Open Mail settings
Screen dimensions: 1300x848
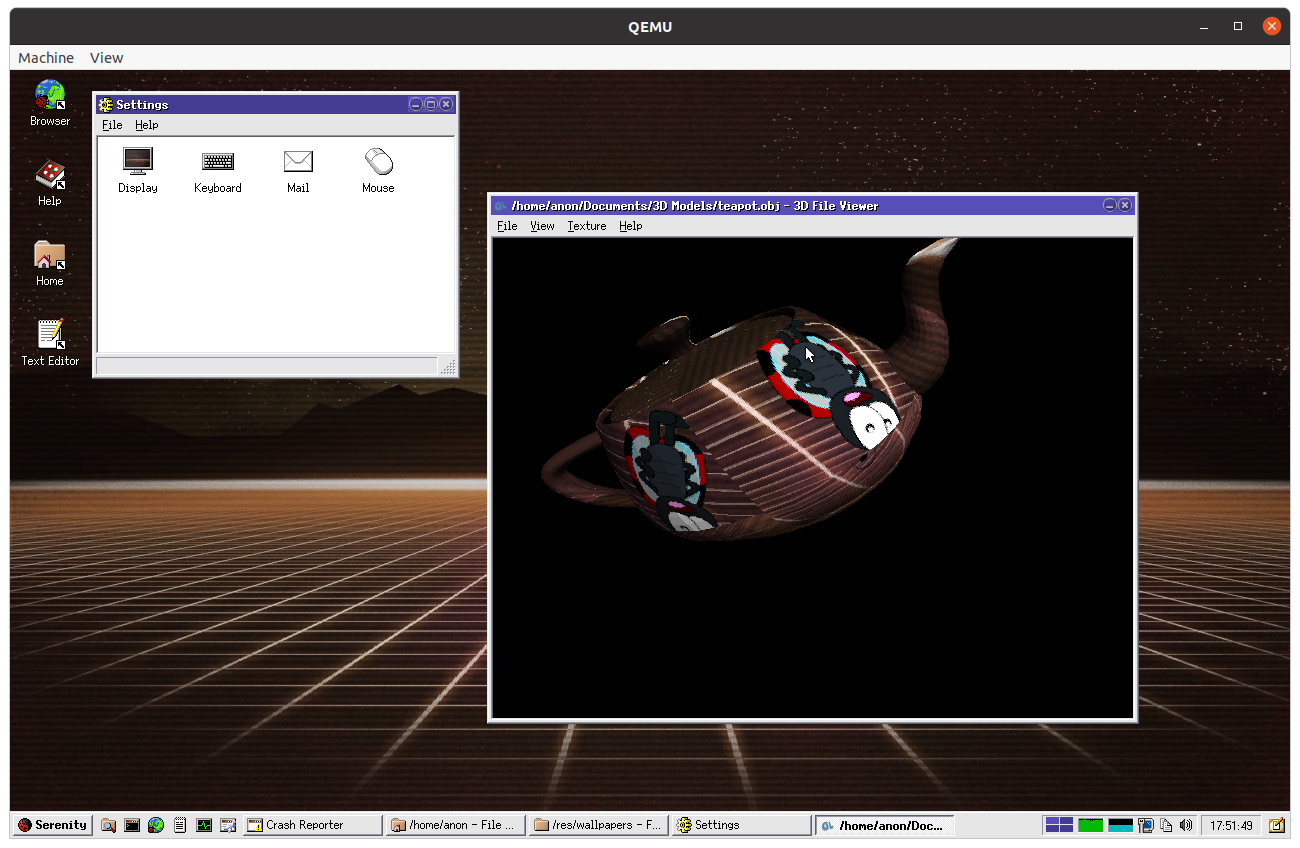click(x=298, y=165)
